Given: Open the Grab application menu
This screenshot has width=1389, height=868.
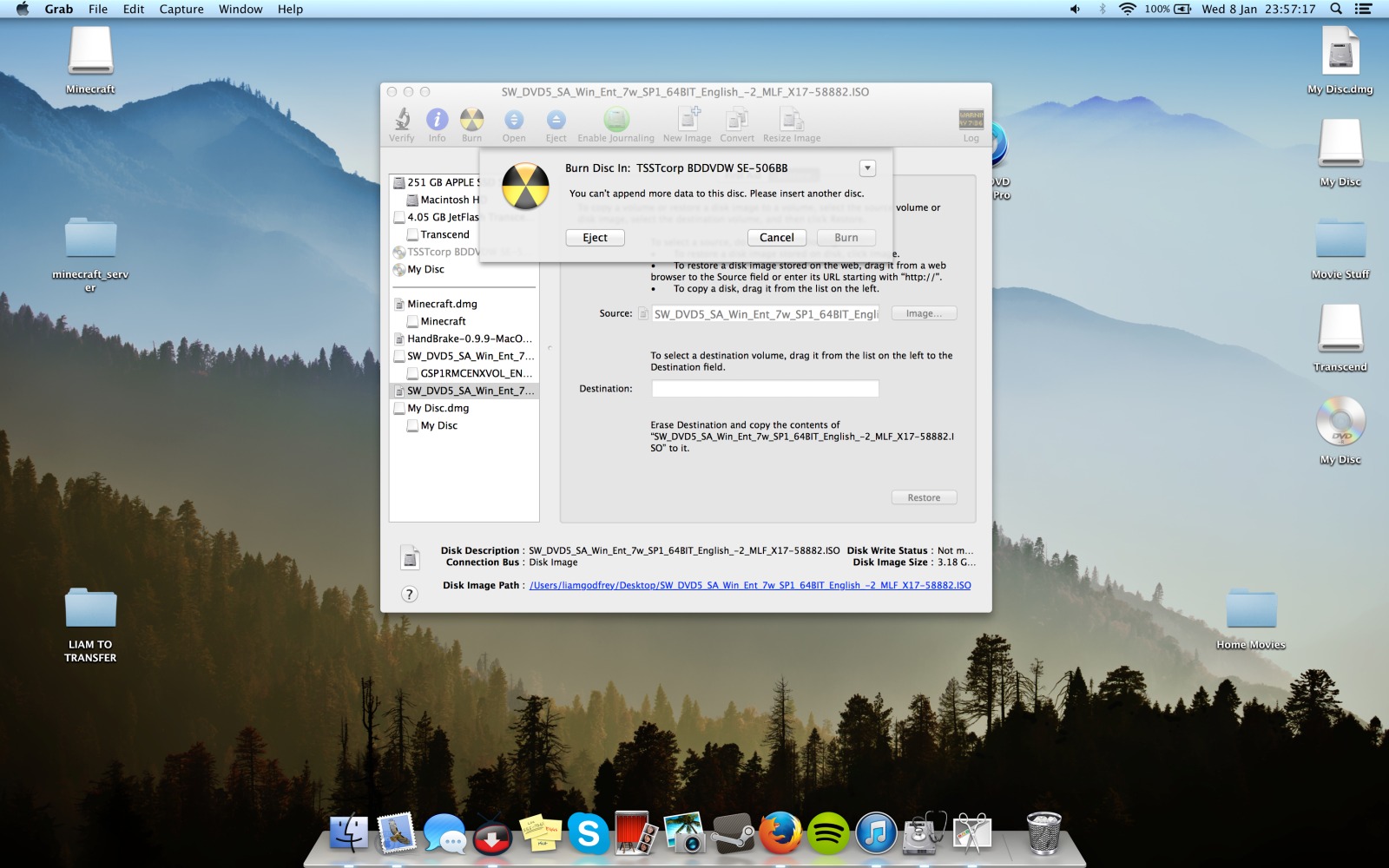Looking at the screenshot, I should click(59, 9).
